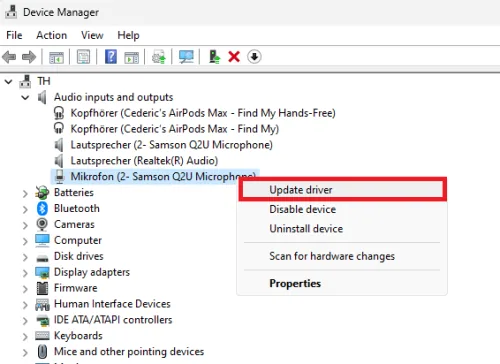Expand Human Interface Devices chevron
This screenshot has width=500, height=364.
coord(25,305)
